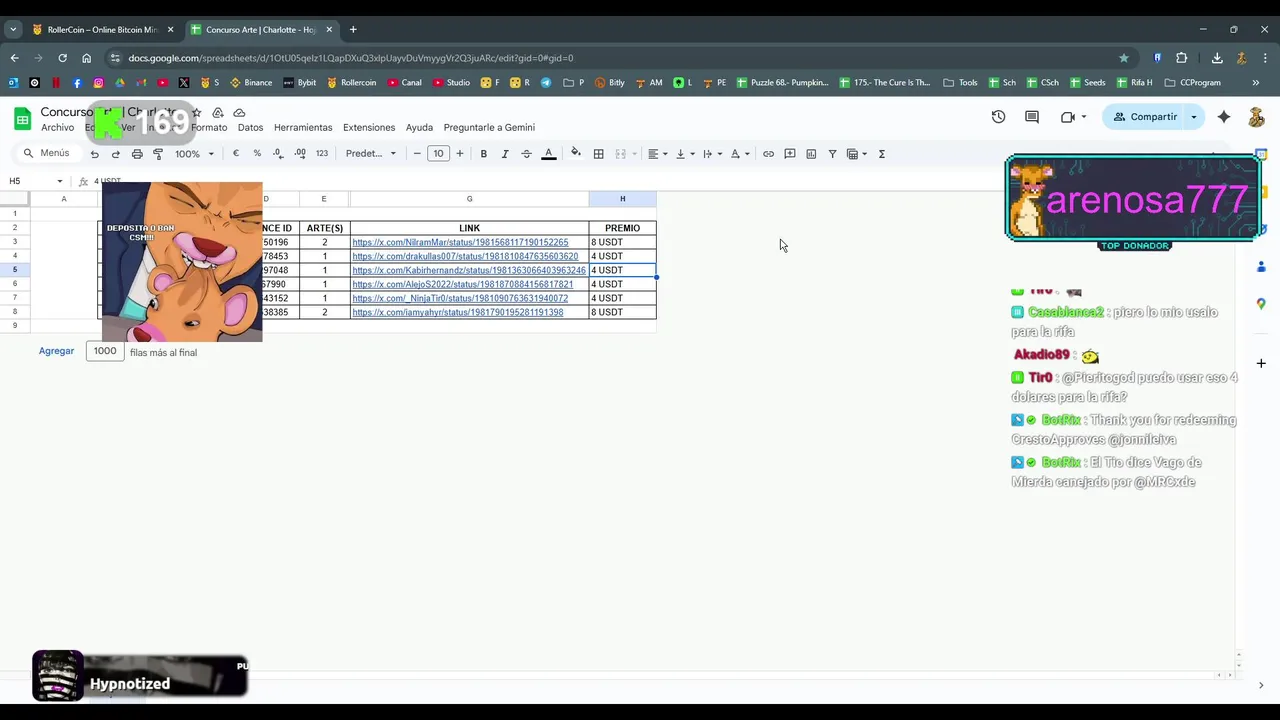This screenshot has height=720, width=1280.
Task: Open the borders tool
Action: pos(598,154)
